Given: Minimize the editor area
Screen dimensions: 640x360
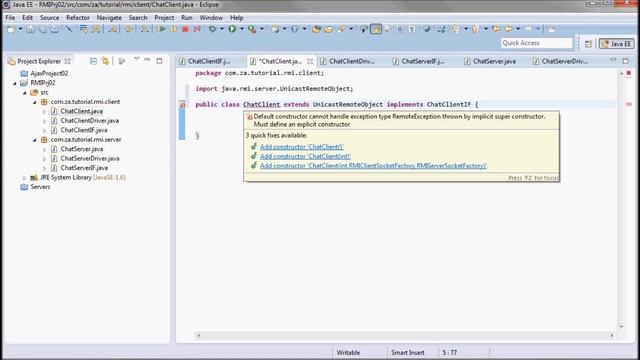Looking at the screenshot, I should [613, 60].
